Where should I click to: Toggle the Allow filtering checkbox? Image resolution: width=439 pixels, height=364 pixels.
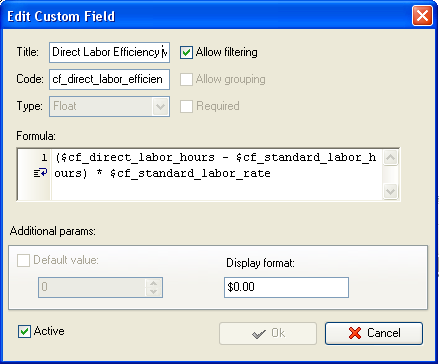[x=186, y=52]
